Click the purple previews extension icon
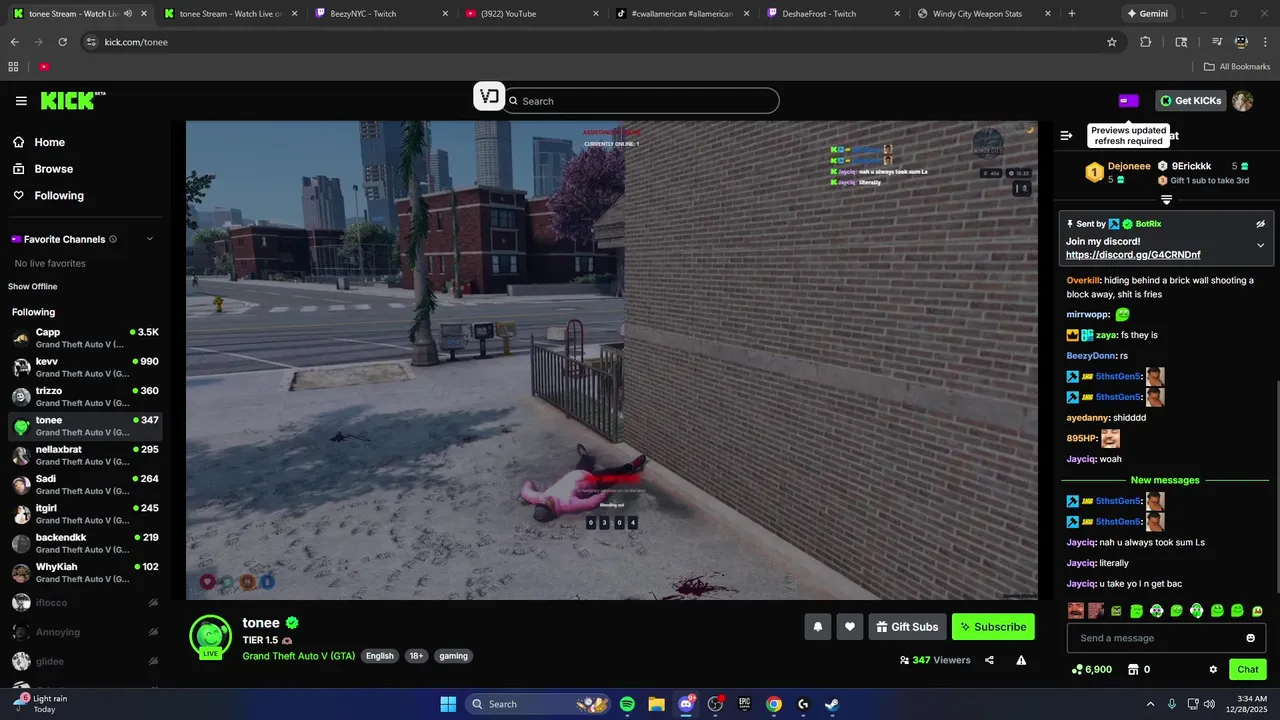 coord(1128,100)
